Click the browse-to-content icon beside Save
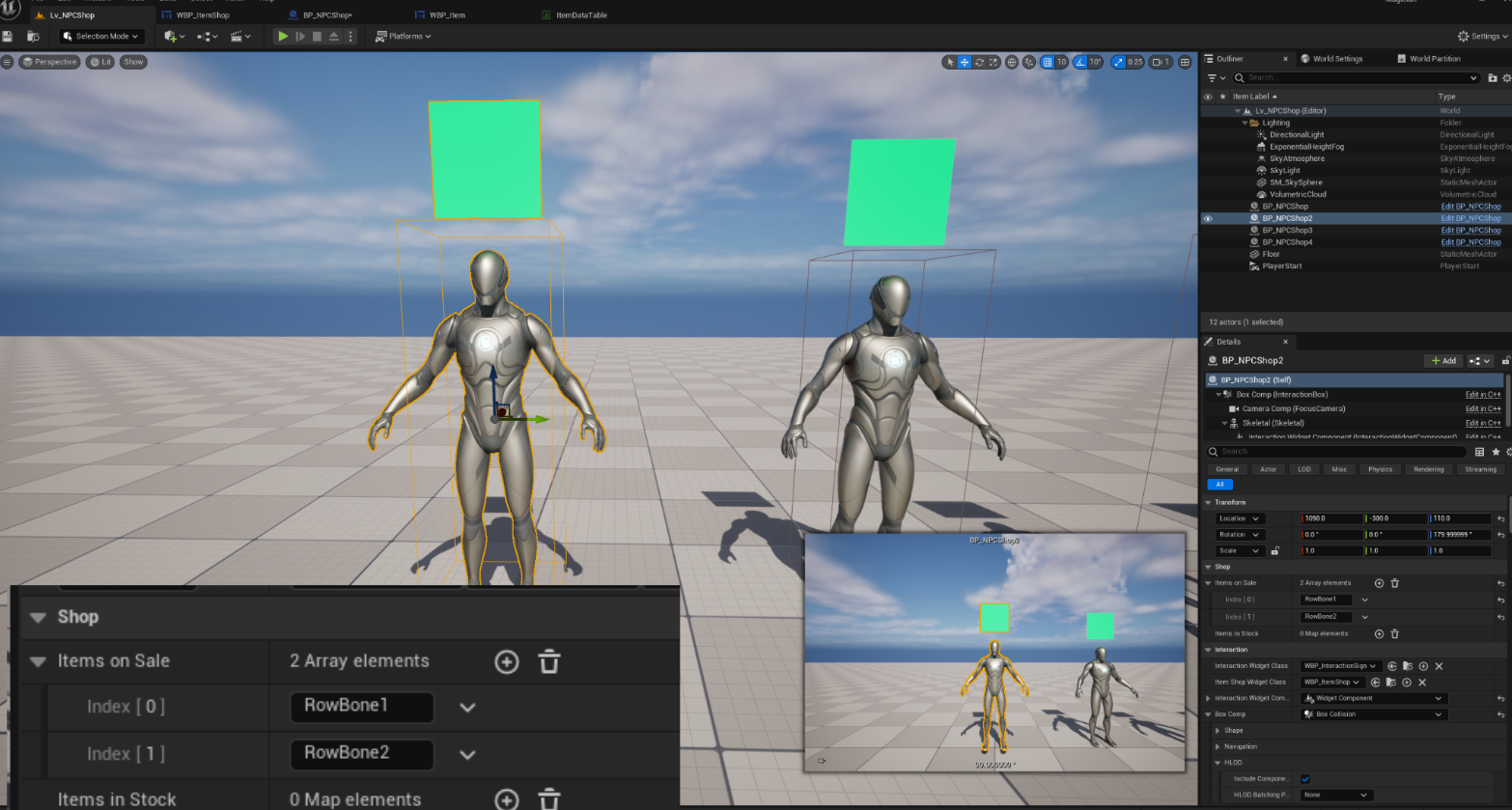The height and width of the screenshot is (810, 1512). 33,36
